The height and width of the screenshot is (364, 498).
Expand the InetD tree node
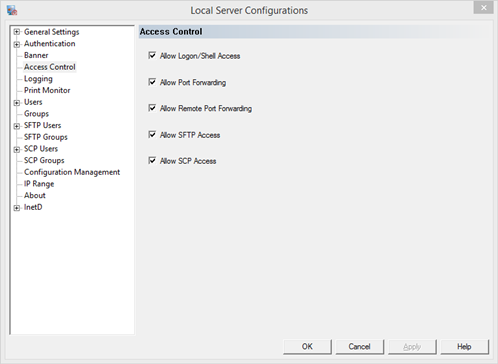pyautogui.click(x=16, y=208)
